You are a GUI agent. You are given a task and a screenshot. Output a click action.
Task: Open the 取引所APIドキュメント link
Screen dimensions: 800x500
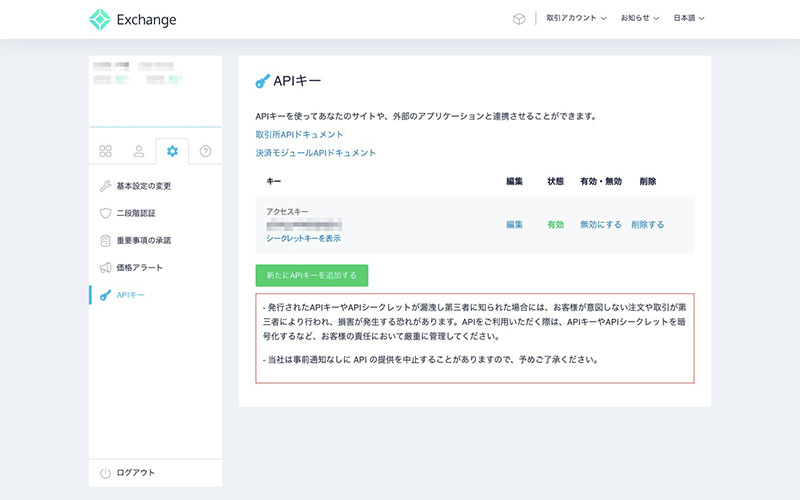299,134
